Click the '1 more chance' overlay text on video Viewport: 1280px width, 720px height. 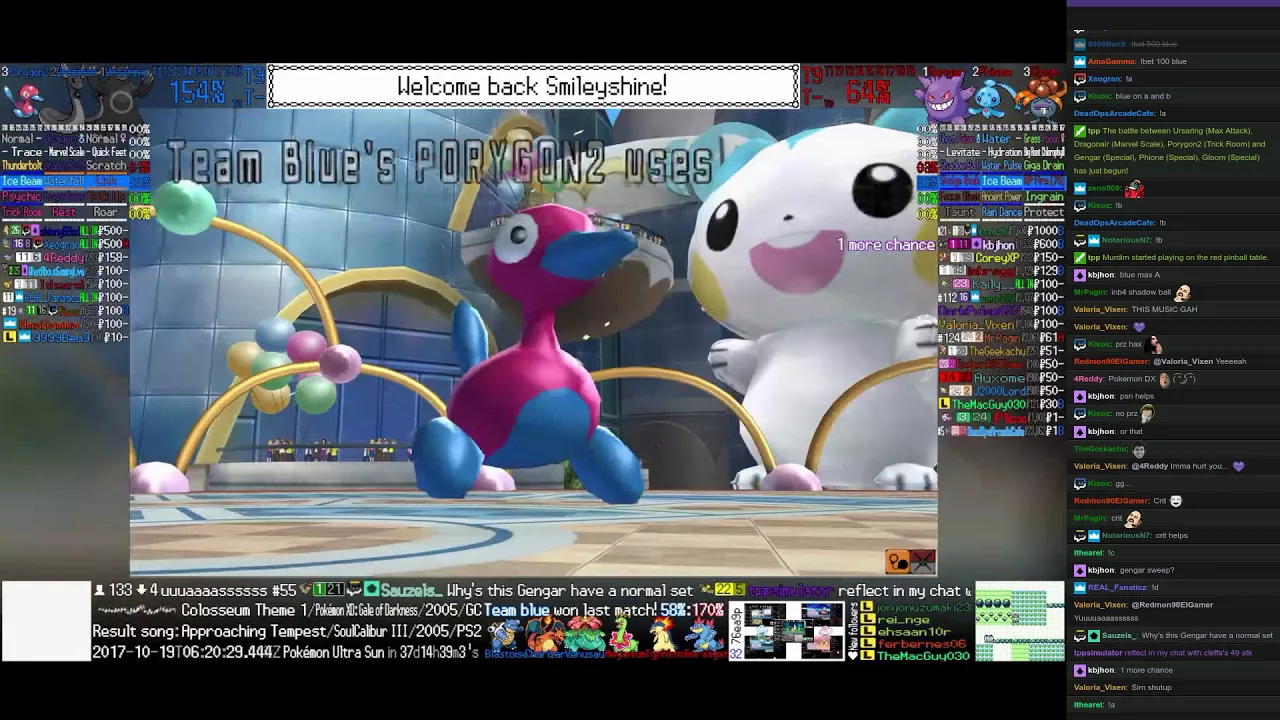pyautogui.click(x=886, y=245)
